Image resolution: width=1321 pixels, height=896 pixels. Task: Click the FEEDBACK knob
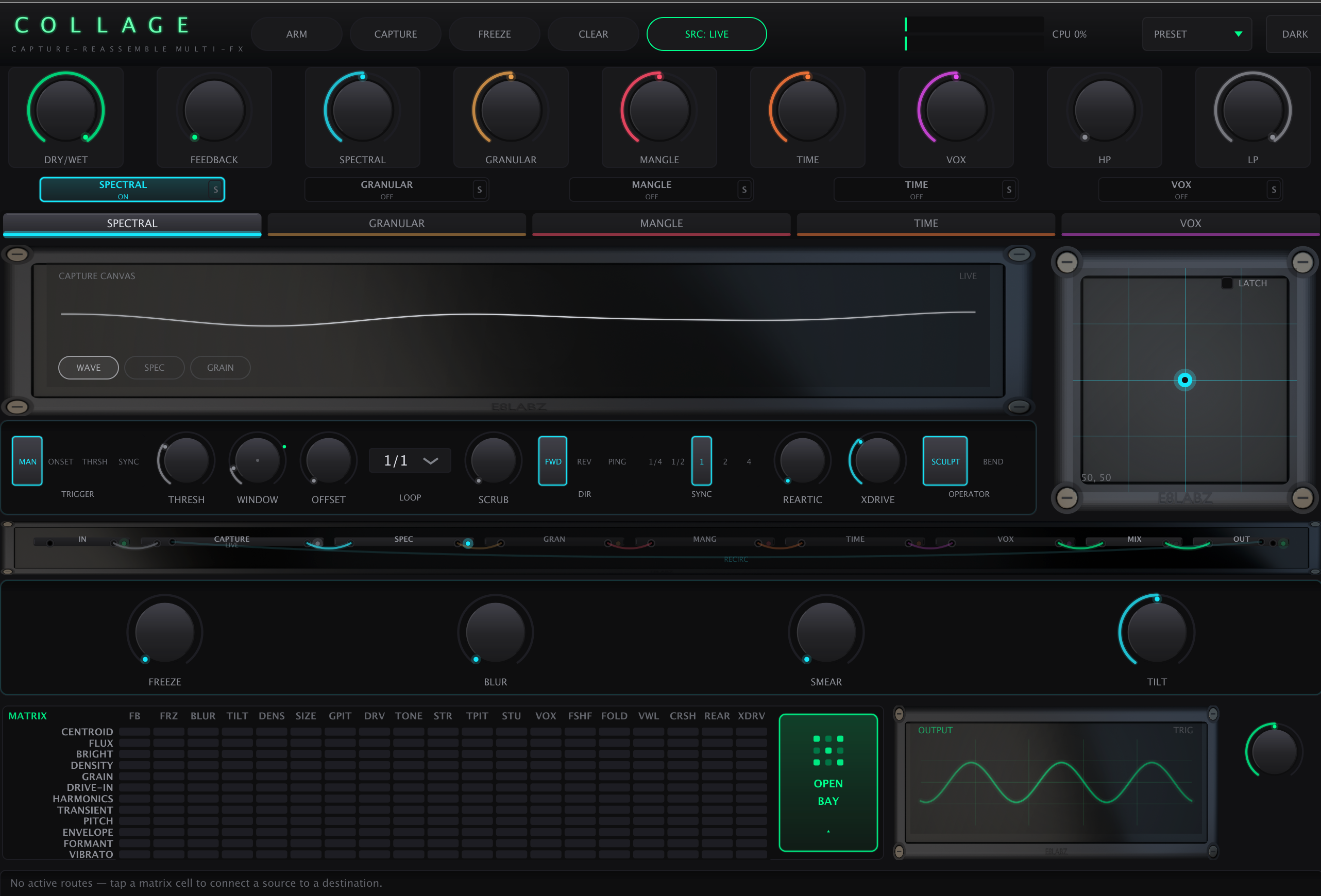click(214, 109)
